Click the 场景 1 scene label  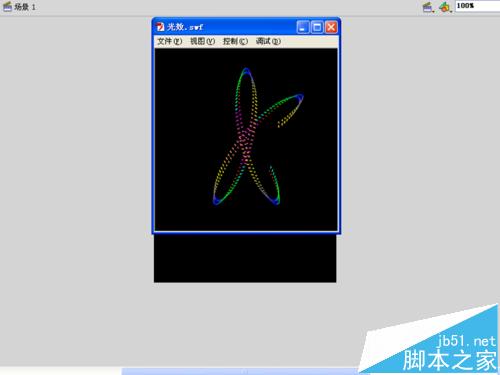click(x=25, y=7)
